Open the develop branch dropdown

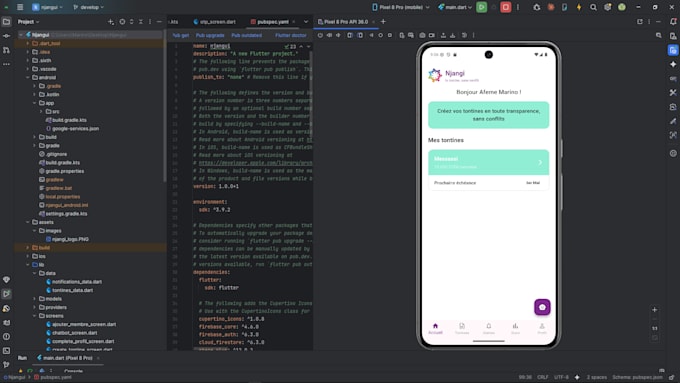pos(89,7)
